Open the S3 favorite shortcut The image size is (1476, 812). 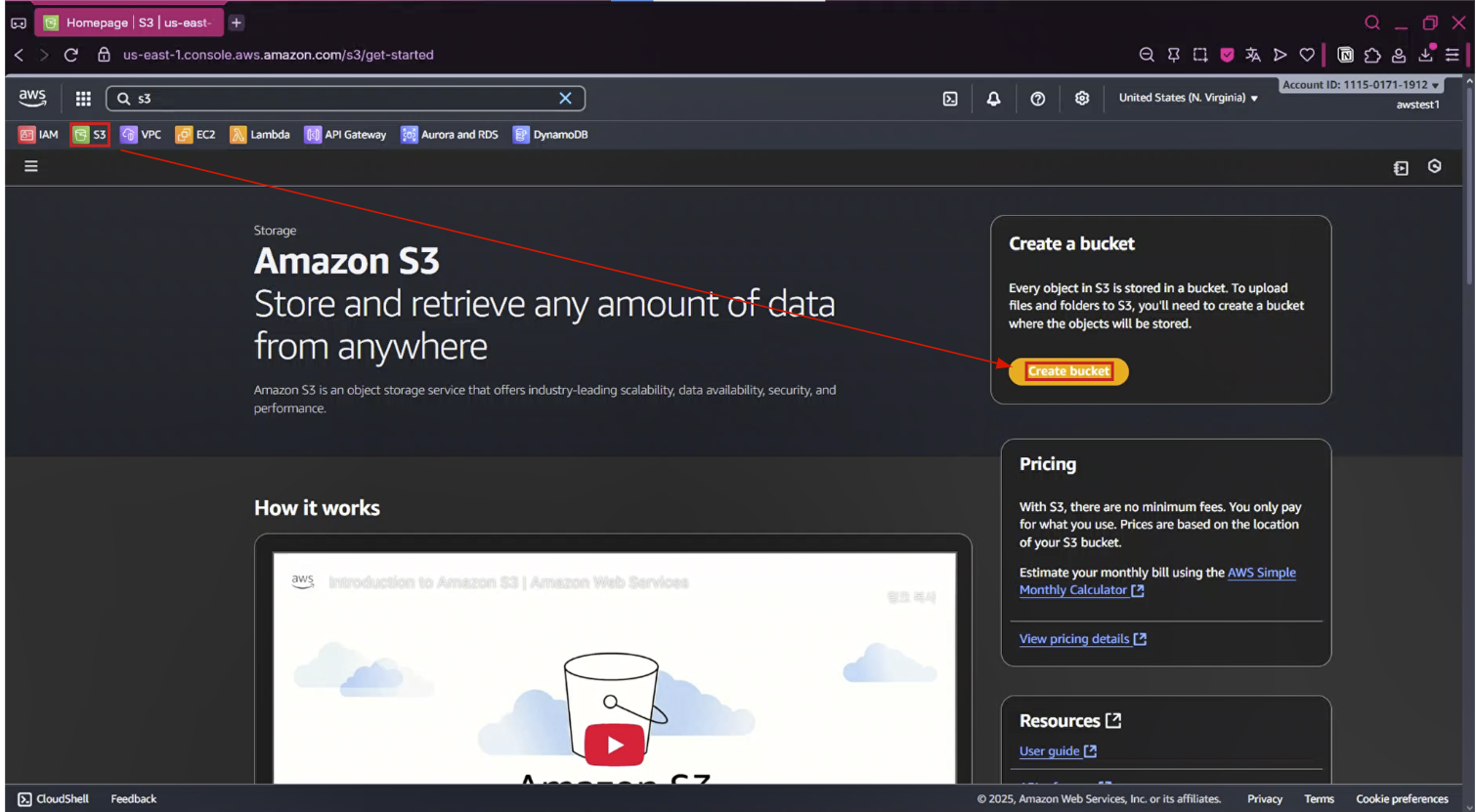[x=90, y=135]
